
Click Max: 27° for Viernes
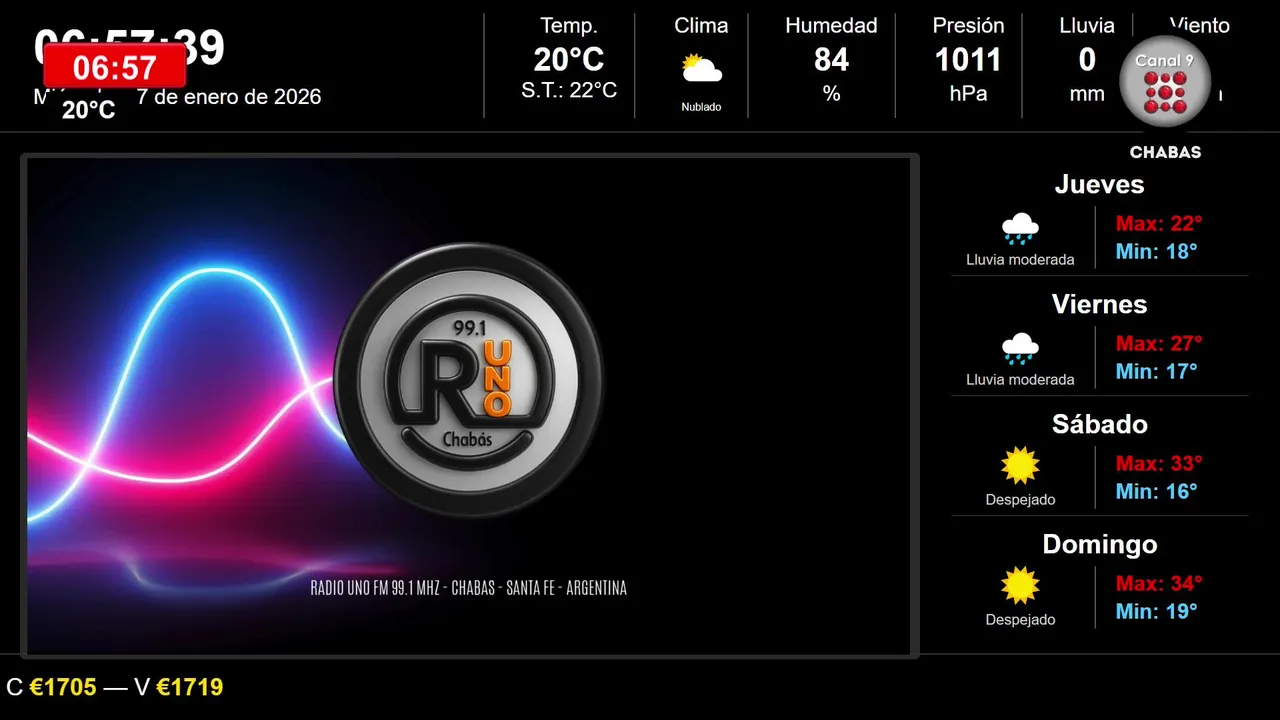pyautogui.click(x=1159, y=343)
